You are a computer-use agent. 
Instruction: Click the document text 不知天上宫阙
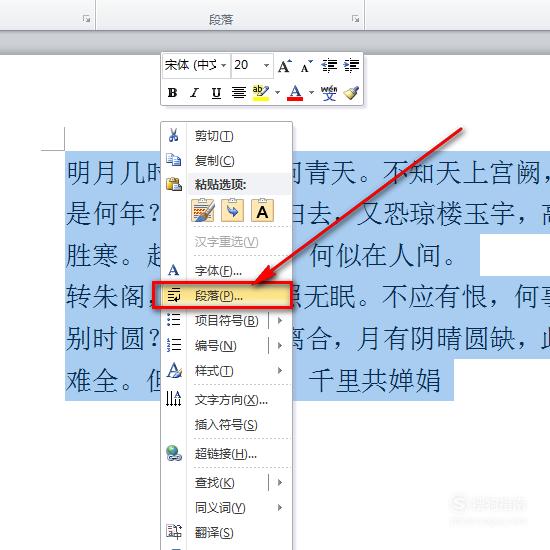tap(462, 173)
